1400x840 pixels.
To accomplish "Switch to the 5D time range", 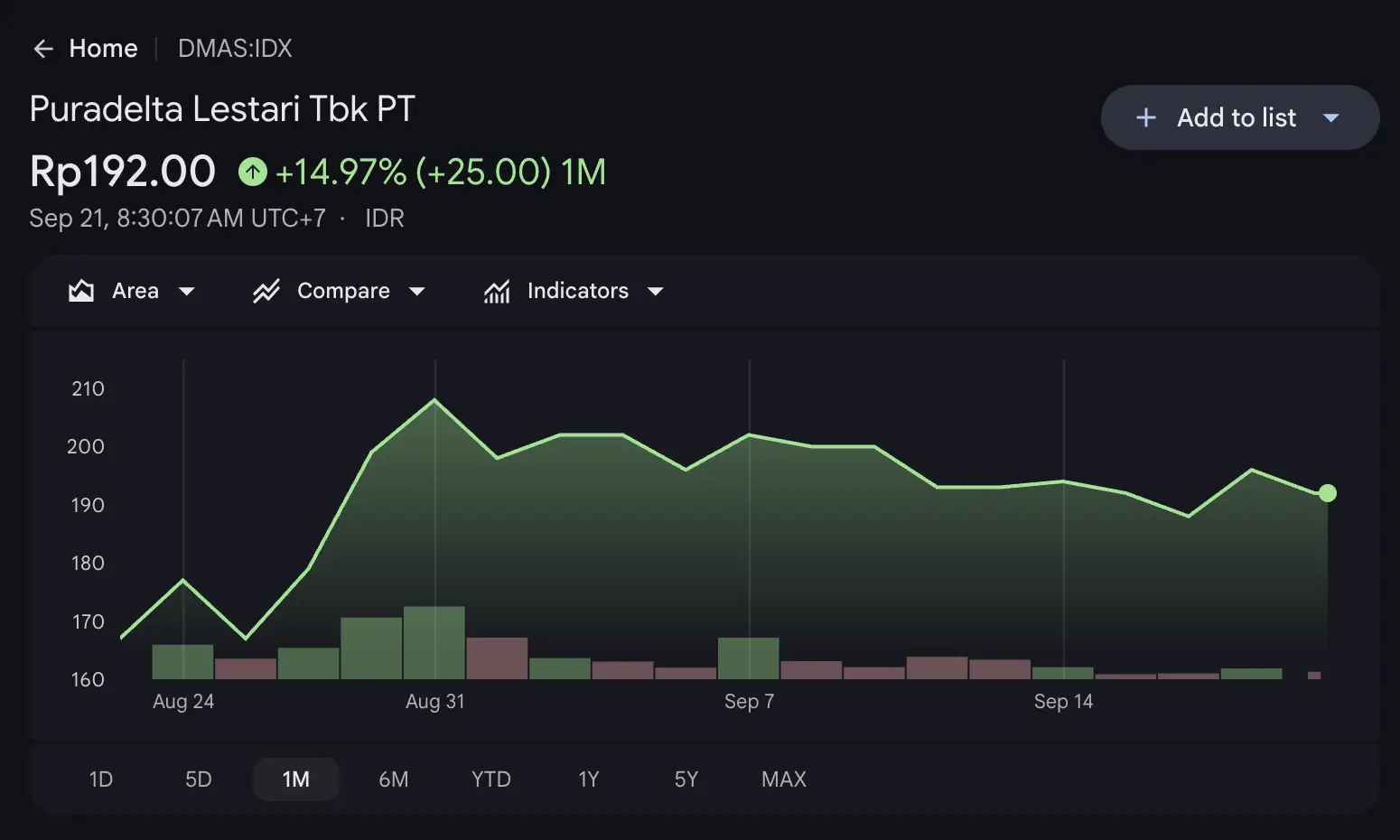I will pos(199,779).
